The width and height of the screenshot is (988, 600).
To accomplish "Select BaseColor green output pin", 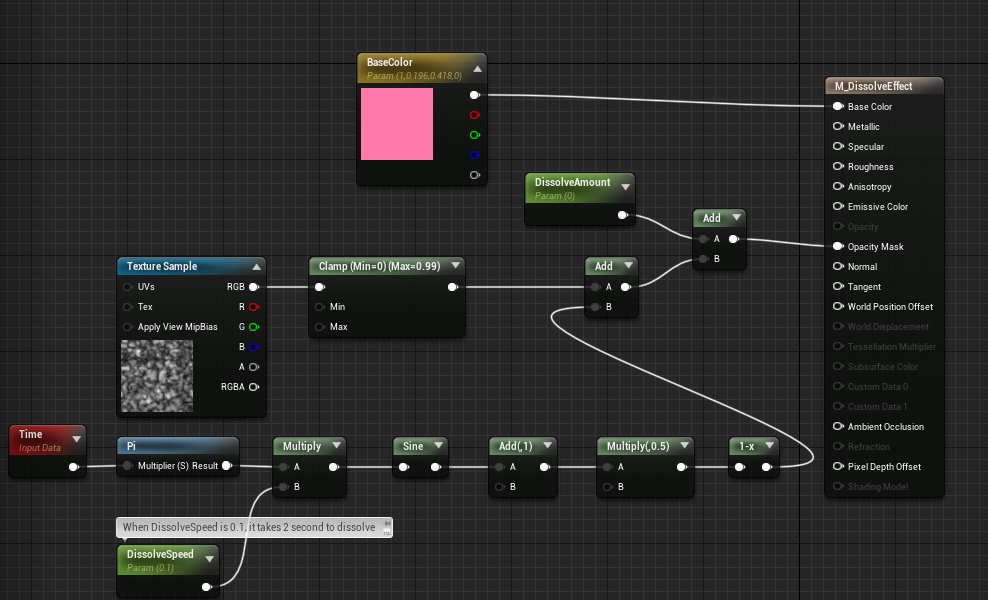I will 474,135.
